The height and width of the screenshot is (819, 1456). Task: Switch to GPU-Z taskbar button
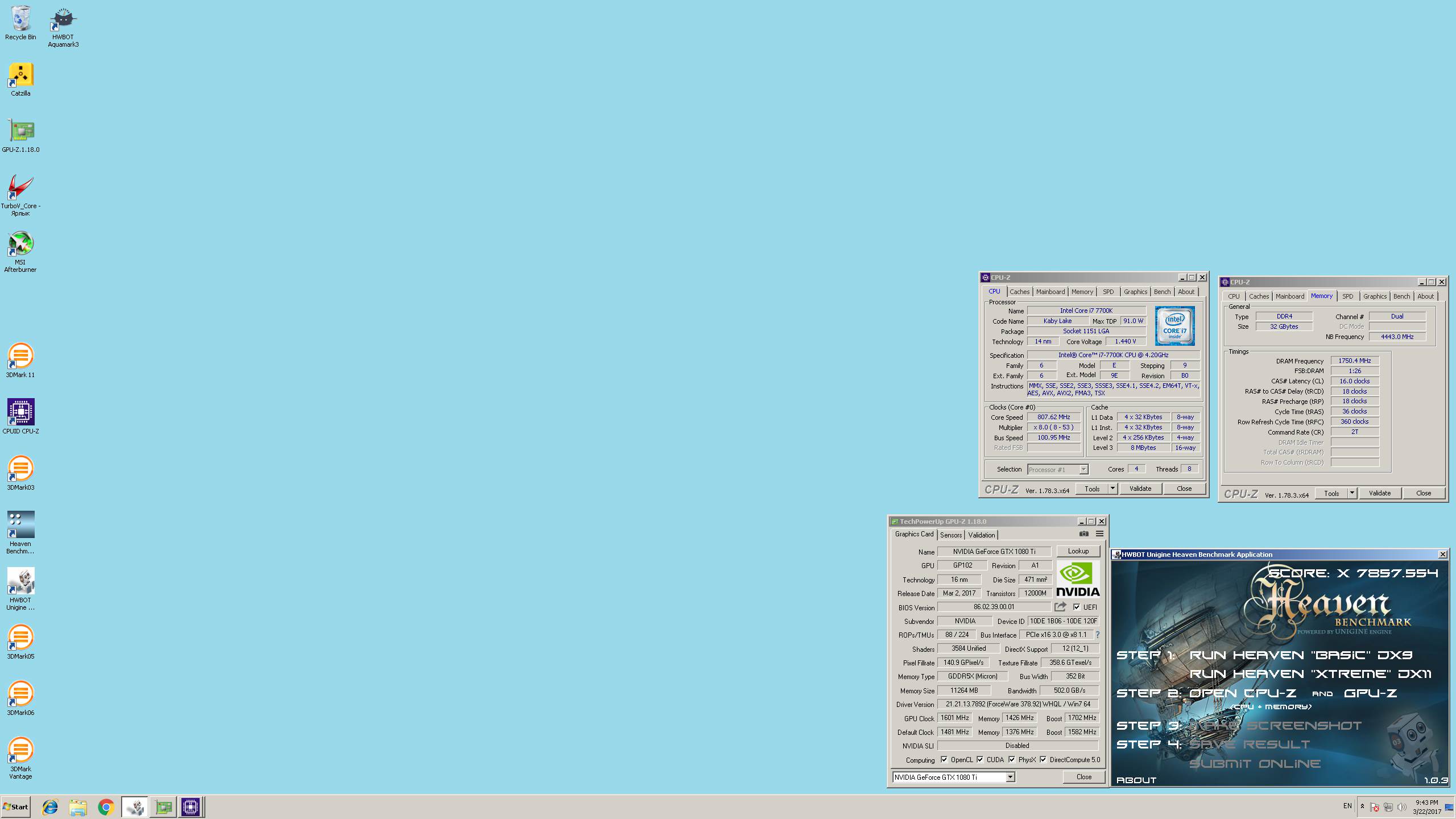163,807
